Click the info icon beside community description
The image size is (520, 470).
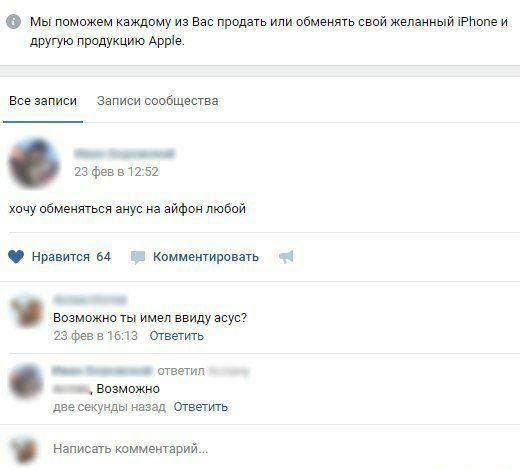click(x=14, y=22)
